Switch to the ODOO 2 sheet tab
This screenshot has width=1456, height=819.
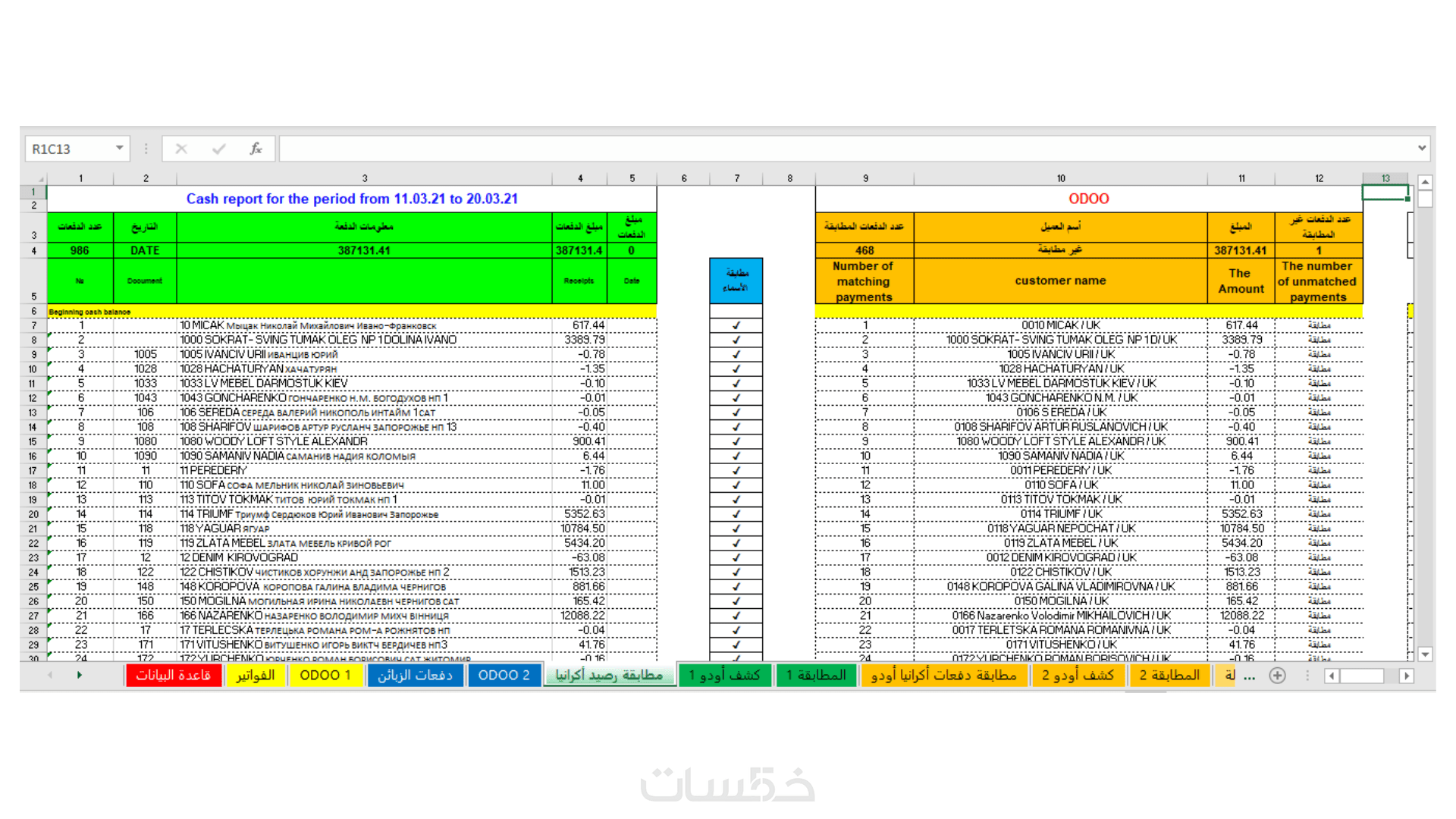504,675
